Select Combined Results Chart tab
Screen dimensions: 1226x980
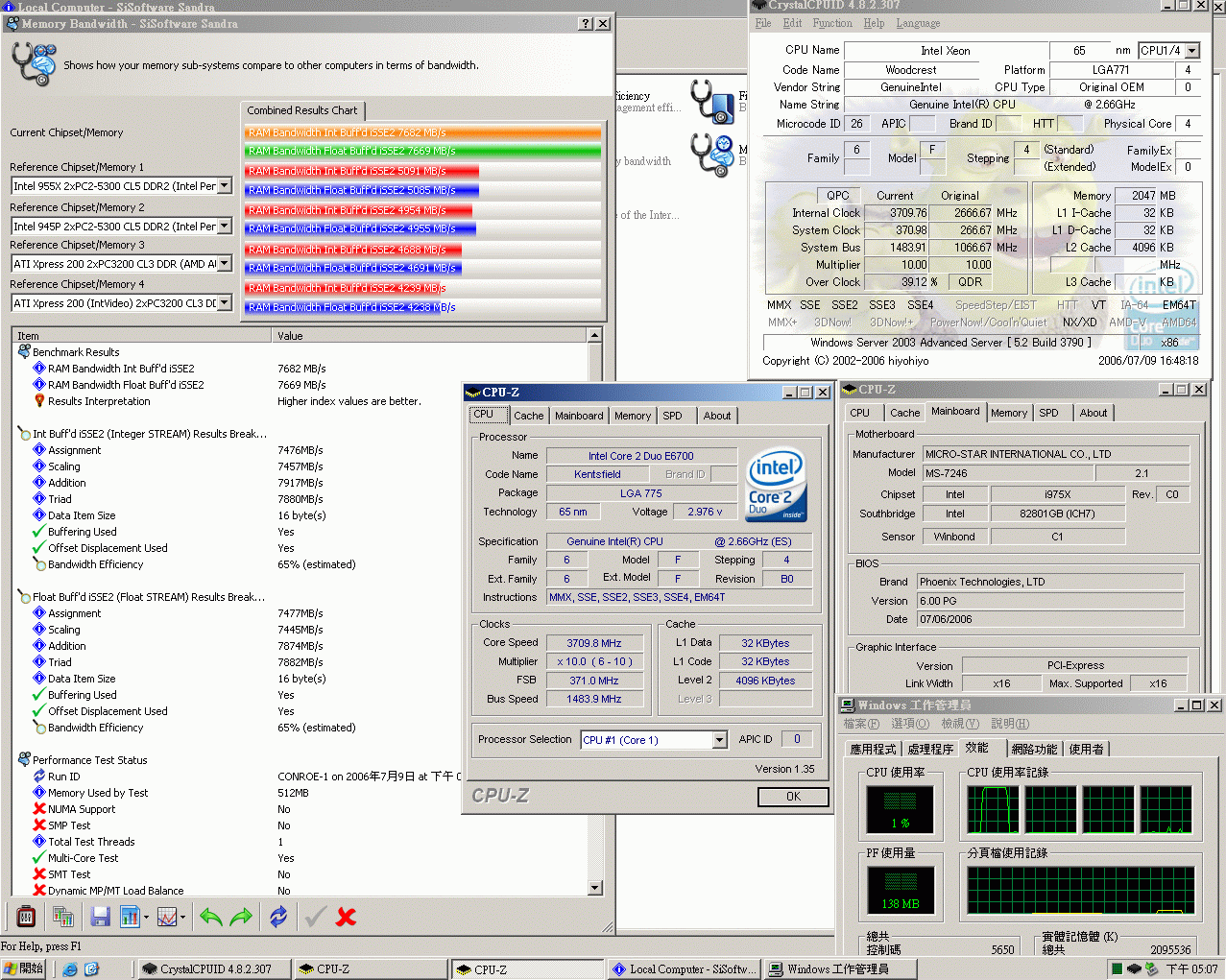tap(302, 110)
